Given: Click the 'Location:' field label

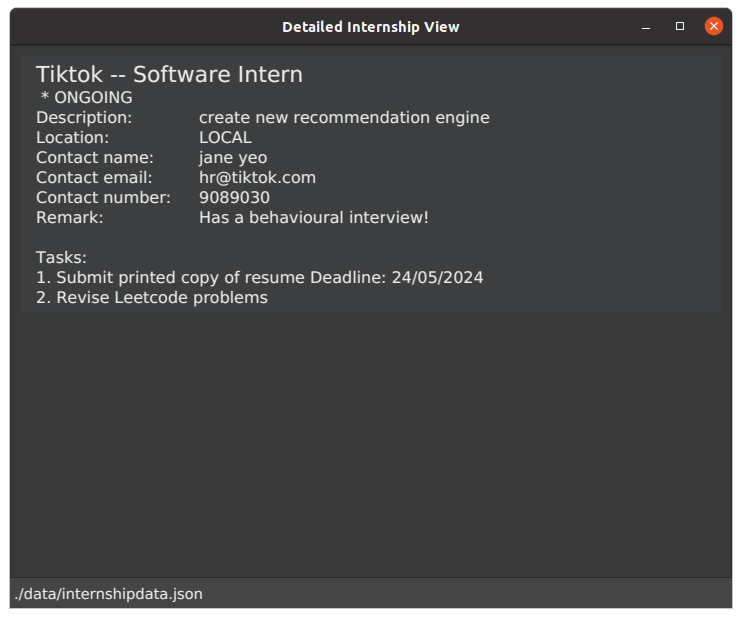Looking at the screenshot, I should coord(72,138).
